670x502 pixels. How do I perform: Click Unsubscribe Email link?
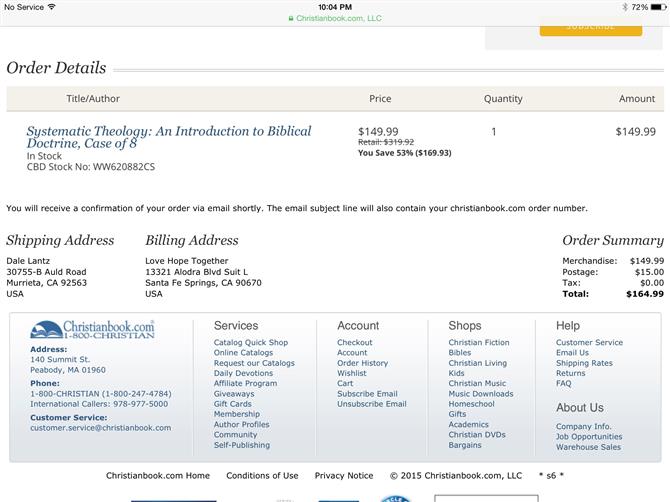(372, 404)
